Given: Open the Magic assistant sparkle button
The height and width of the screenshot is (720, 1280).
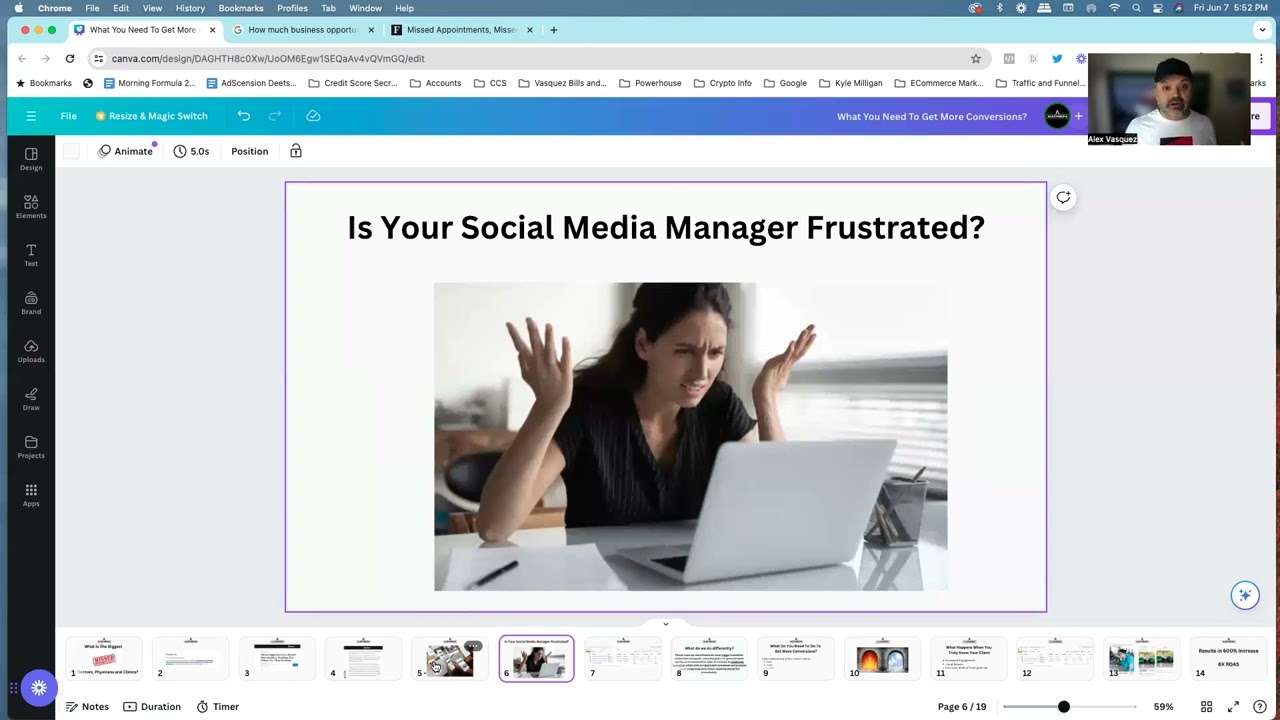Looking at the screenshot, I should coord(1245,595).
